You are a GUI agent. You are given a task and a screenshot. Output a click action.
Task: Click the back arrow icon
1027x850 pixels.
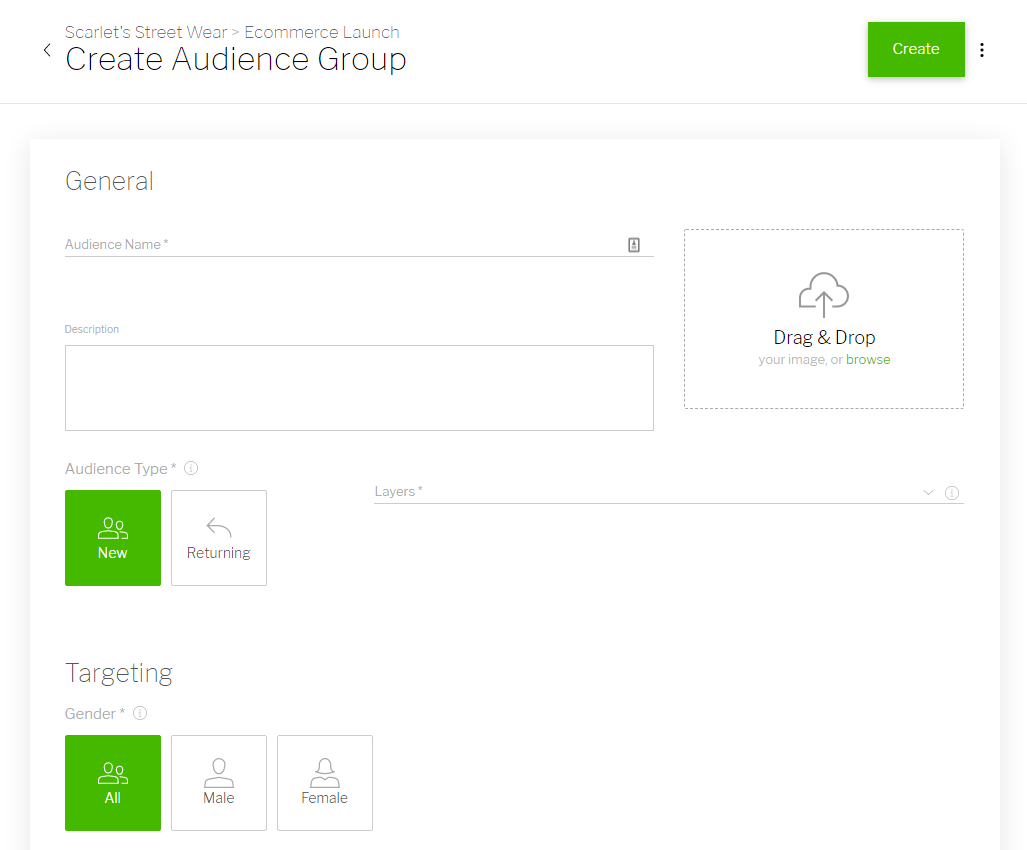pos(47,50)
